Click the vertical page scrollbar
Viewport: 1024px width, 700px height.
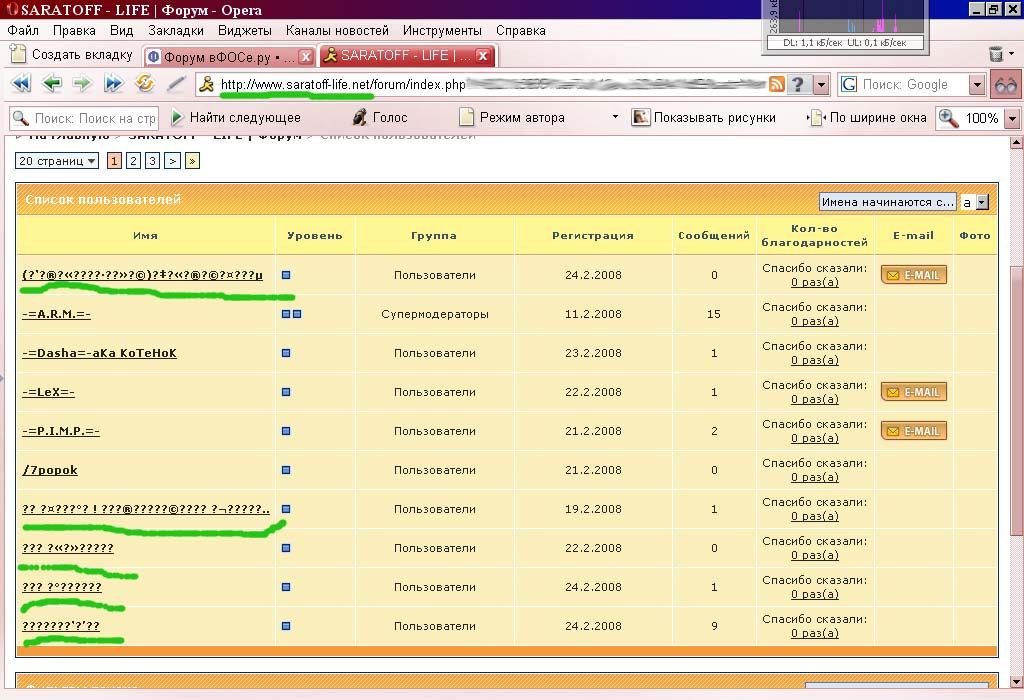[x=1013, y=400]
